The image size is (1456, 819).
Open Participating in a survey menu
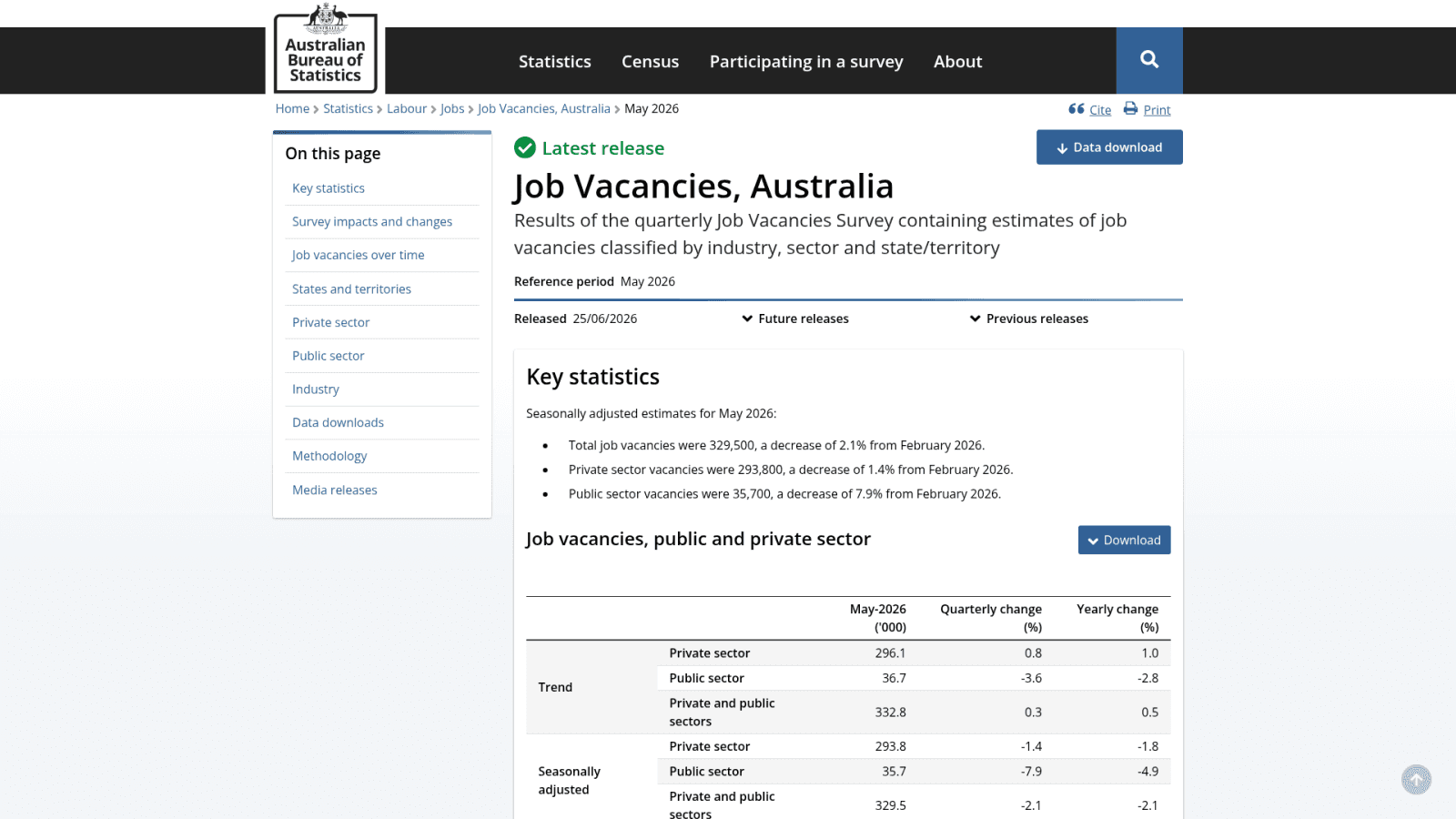pos(806,61)
